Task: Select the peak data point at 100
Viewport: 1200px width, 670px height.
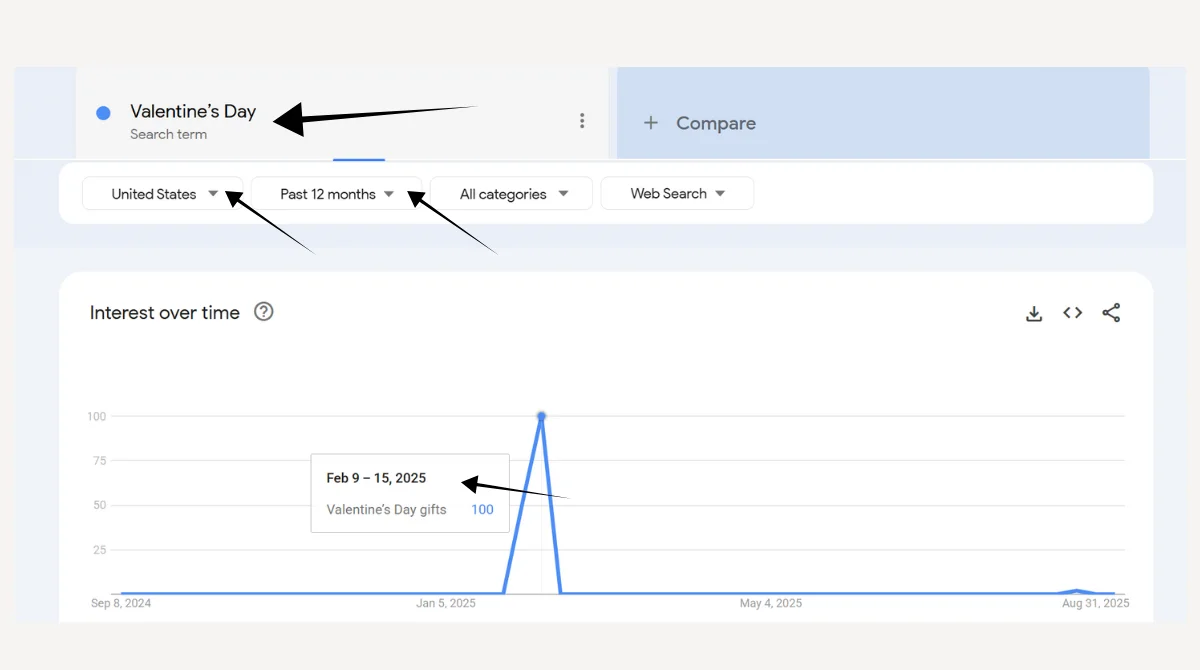Action: coord(541,416)
